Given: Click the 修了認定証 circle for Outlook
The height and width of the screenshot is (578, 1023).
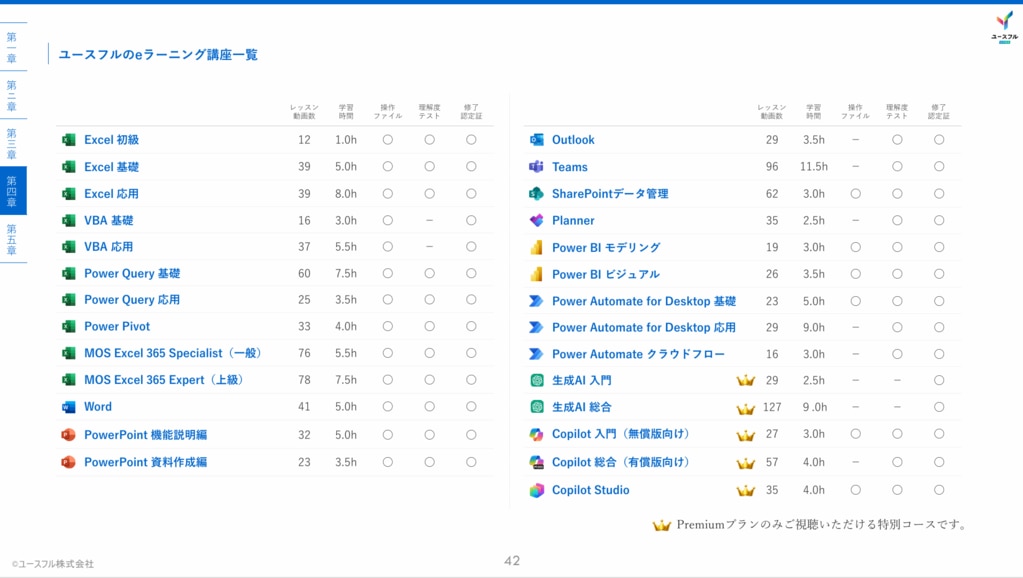Looking at the screenshot, I should [x=938, y=140].
